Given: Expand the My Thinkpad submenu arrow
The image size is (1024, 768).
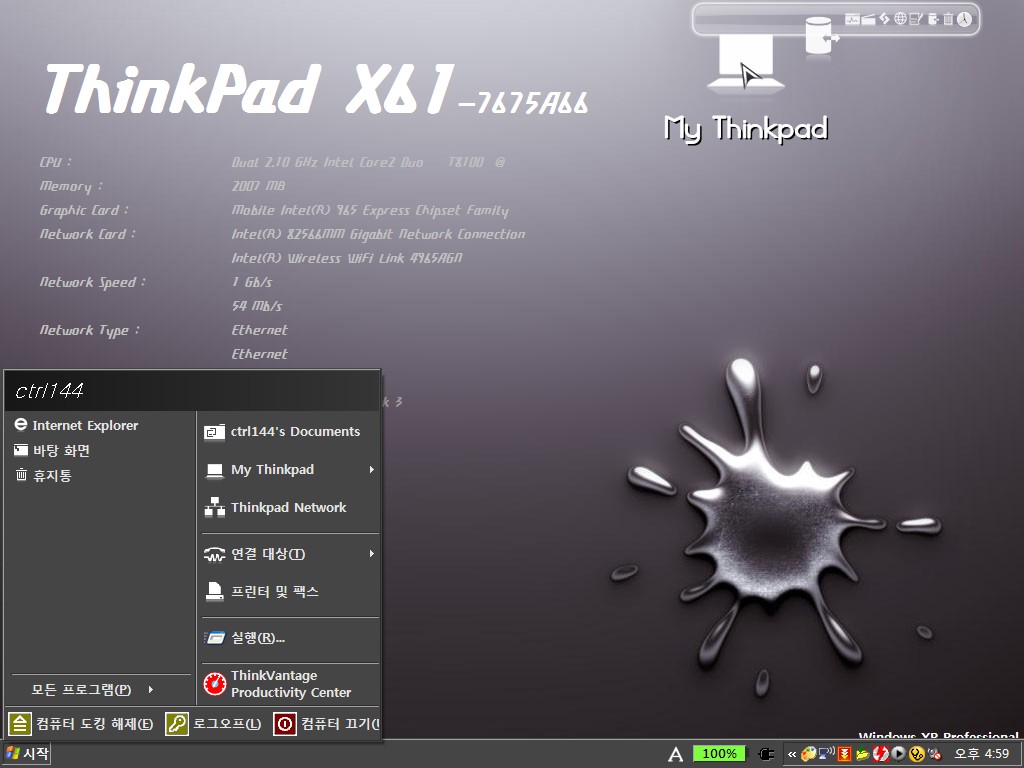Looking at the screenshot, I should coord(372,470).
